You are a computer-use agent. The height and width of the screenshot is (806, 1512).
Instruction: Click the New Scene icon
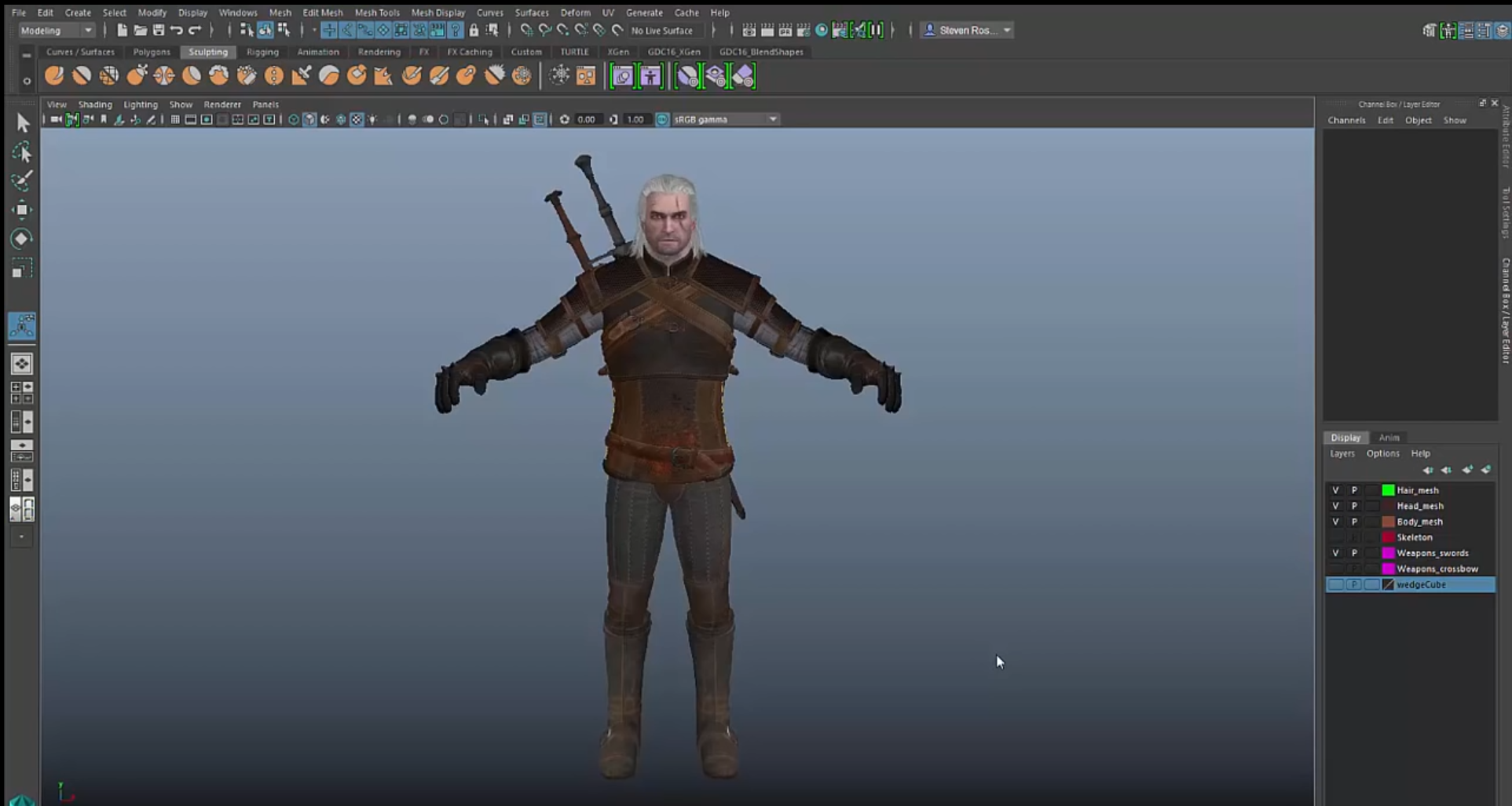pos(122,30)
